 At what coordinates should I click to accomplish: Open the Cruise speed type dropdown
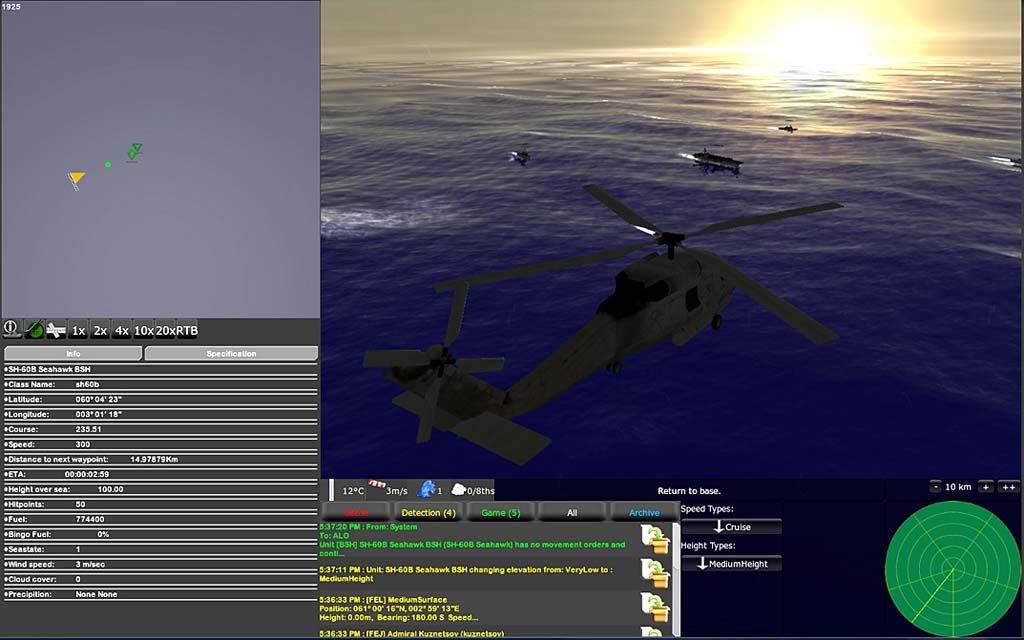(731, 526)
